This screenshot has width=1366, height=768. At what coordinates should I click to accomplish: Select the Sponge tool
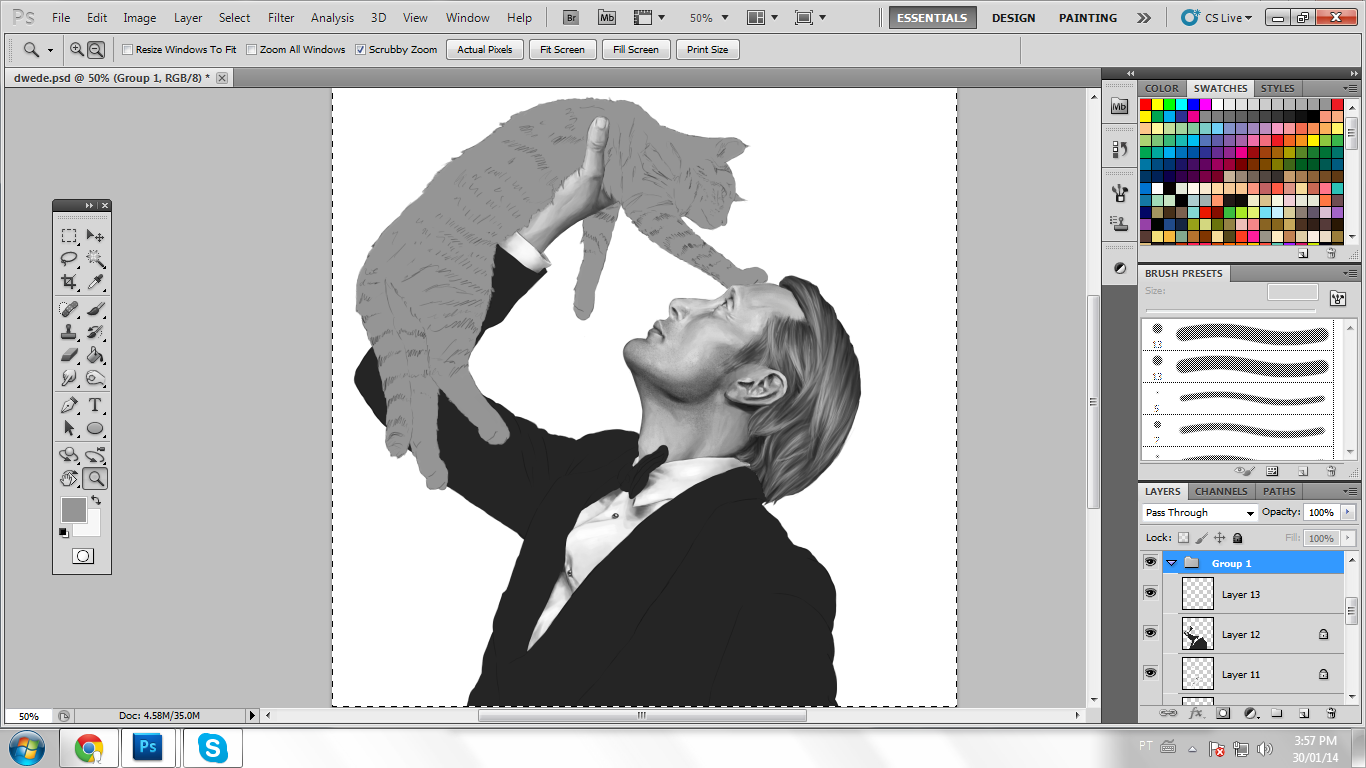95,378
